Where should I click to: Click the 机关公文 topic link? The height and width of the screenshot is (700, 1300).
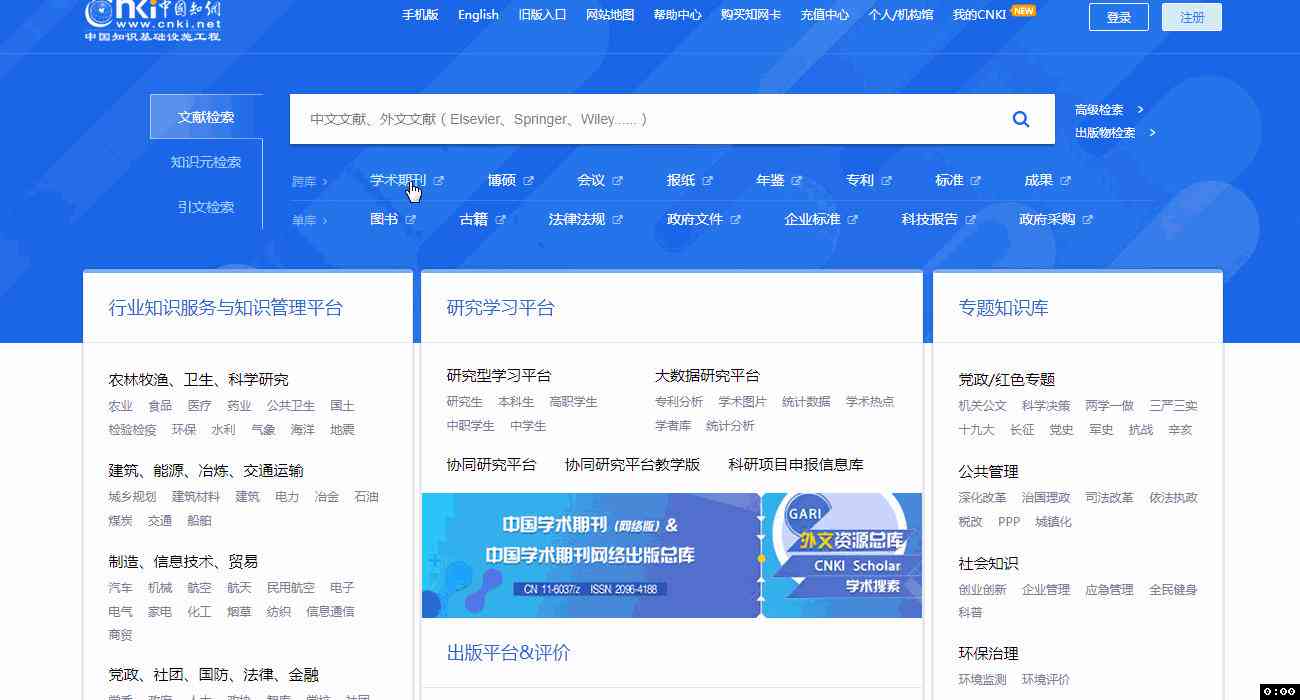[983, 406]
